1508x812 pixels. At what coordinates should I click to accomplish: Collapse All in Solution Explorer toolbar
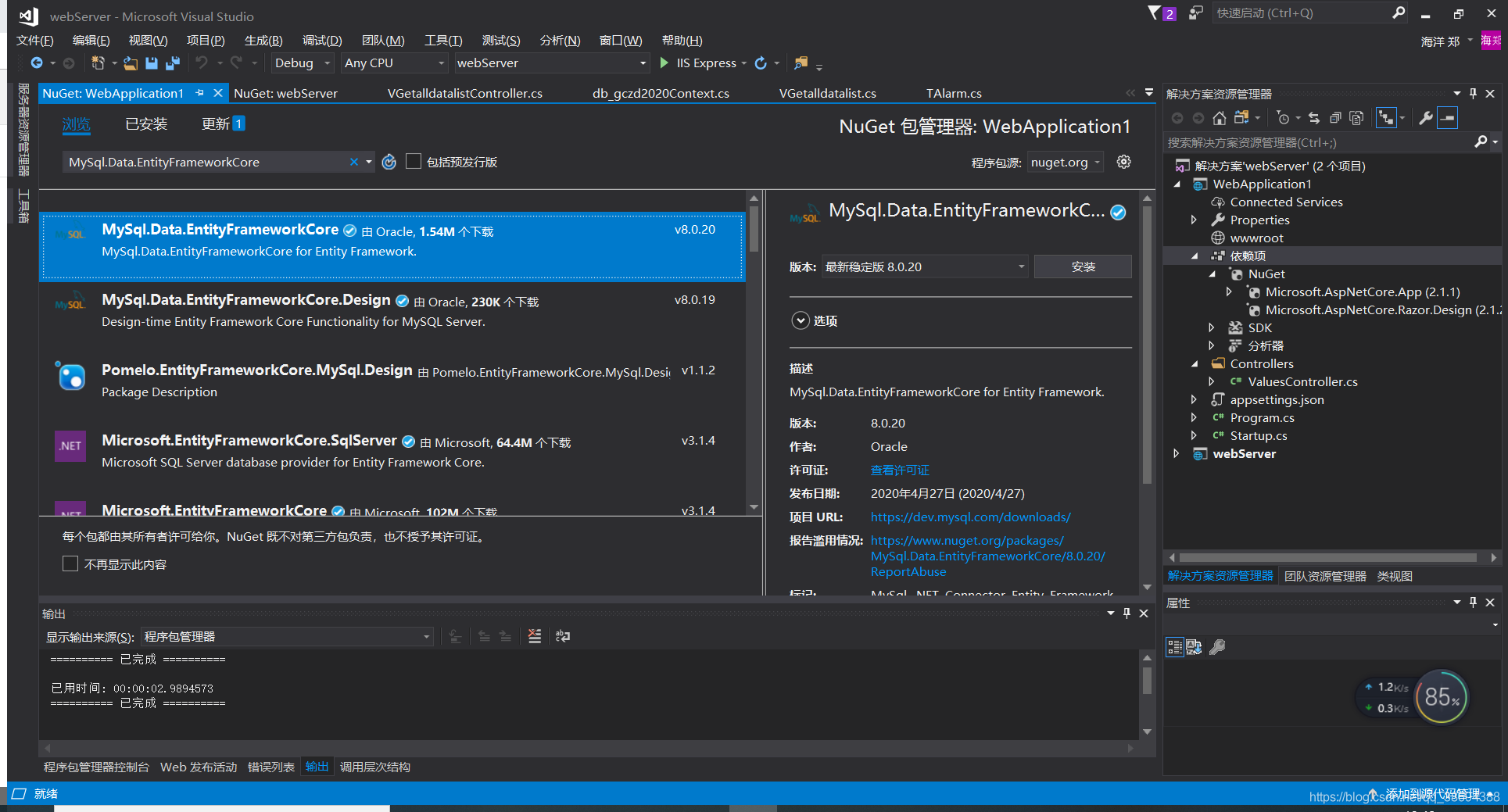click(x=1335, y=118)
